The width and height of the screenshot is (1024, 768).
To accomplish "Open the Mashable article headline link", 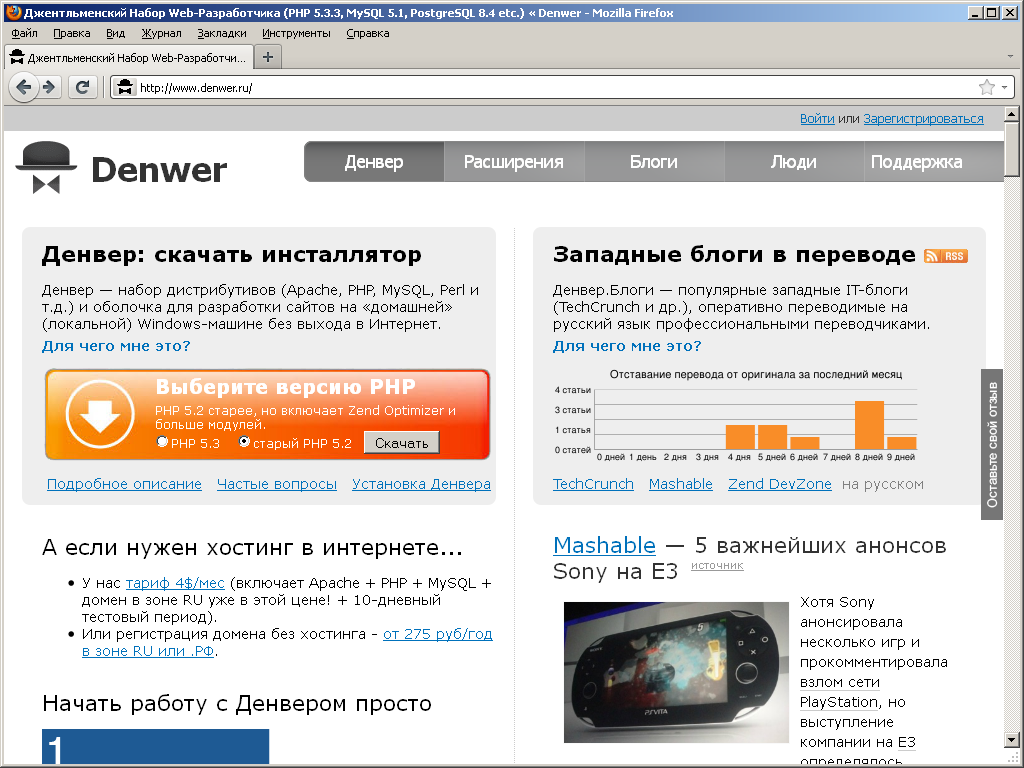I will pos(604,545).
